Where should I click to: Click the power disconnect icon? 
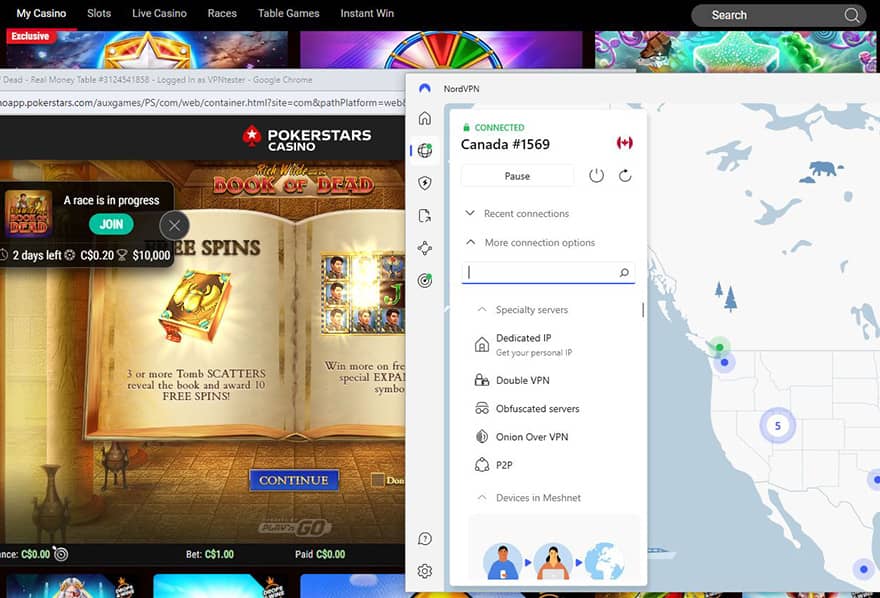pyautogui.click(x=596, y=176)
